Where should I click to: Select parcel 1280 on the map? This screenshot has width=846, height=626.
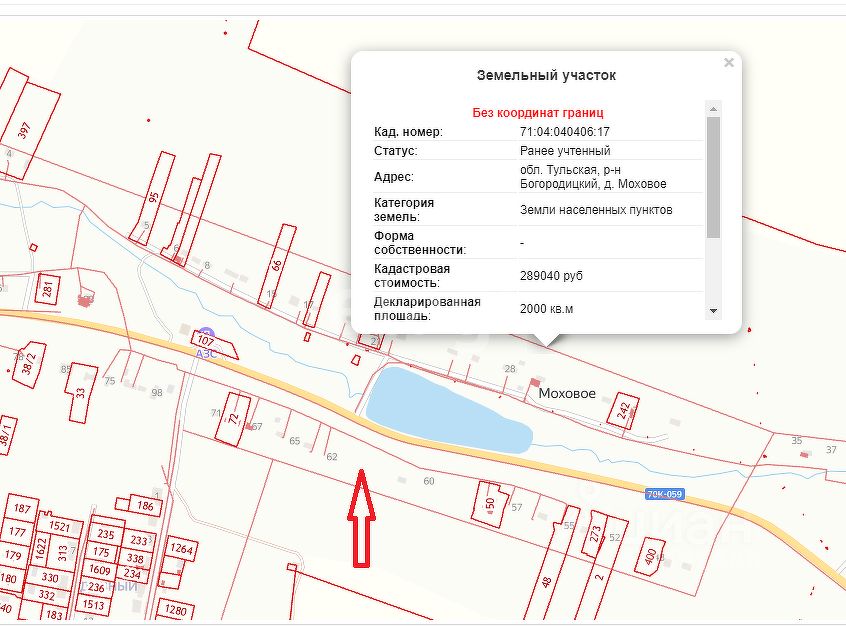(175, 610)
